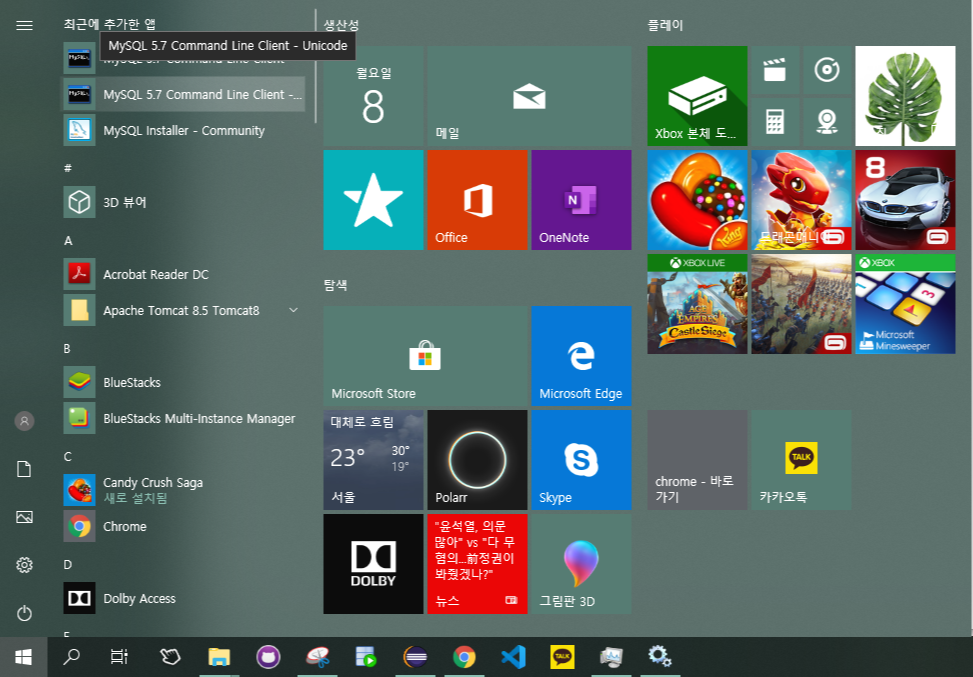Click the user account icon in sidebar
This screenshot has width=973, height=677.
(x=24, y=421)
